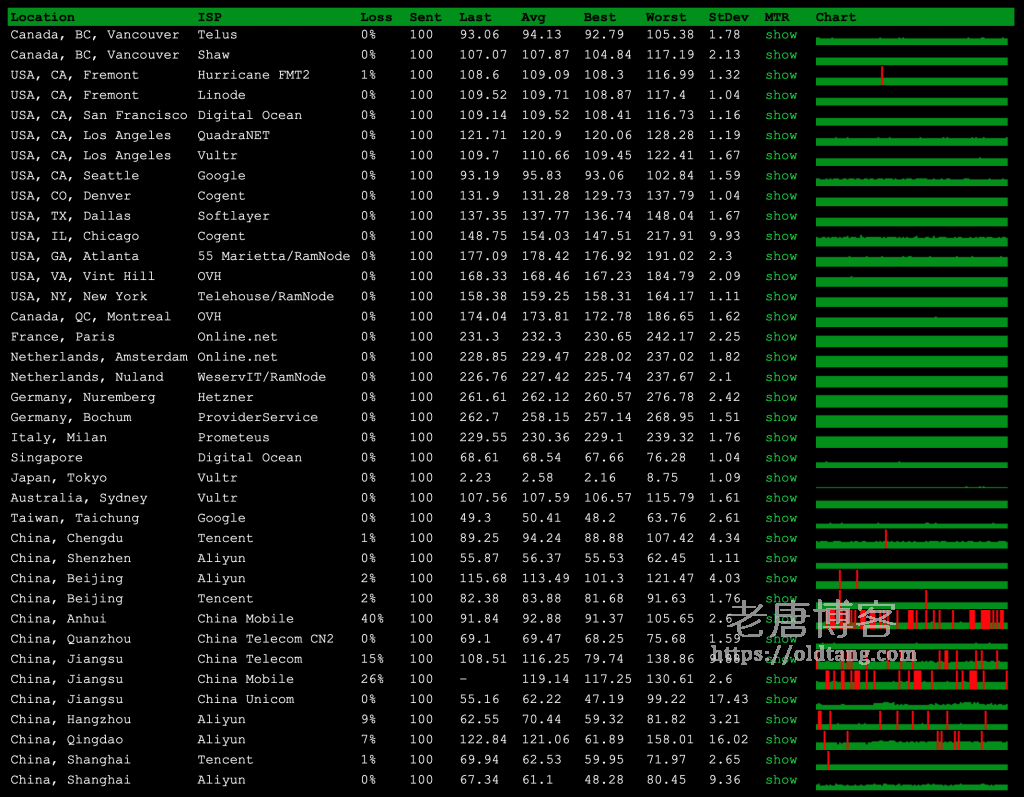The height and width of the screenshot is (797, 1024).
Task: Select 'Italy, Milan' location text
Action: (x=59, y=438)
